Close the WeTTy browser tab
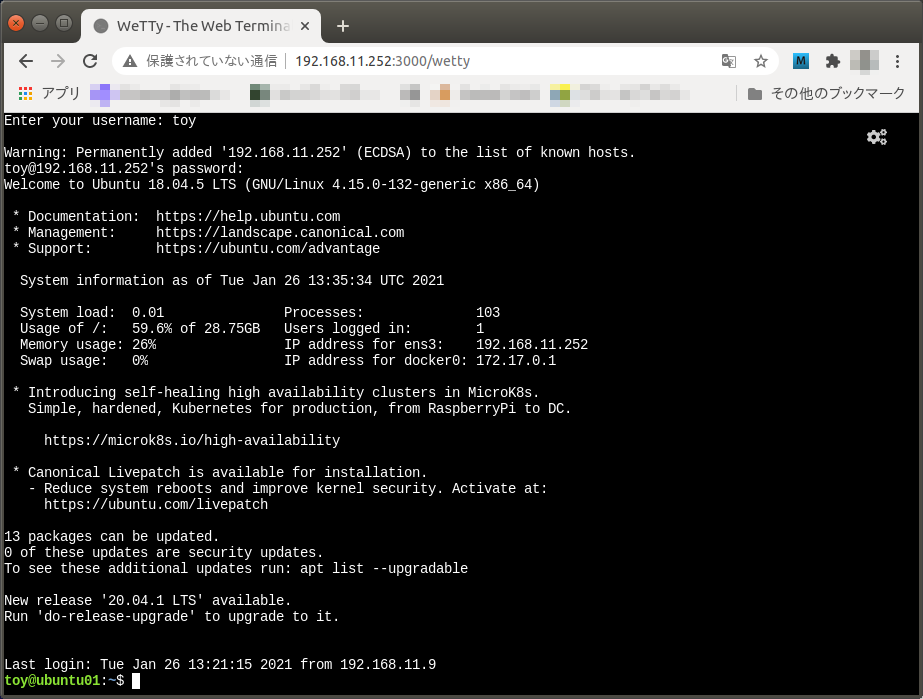 click(305, 26)
